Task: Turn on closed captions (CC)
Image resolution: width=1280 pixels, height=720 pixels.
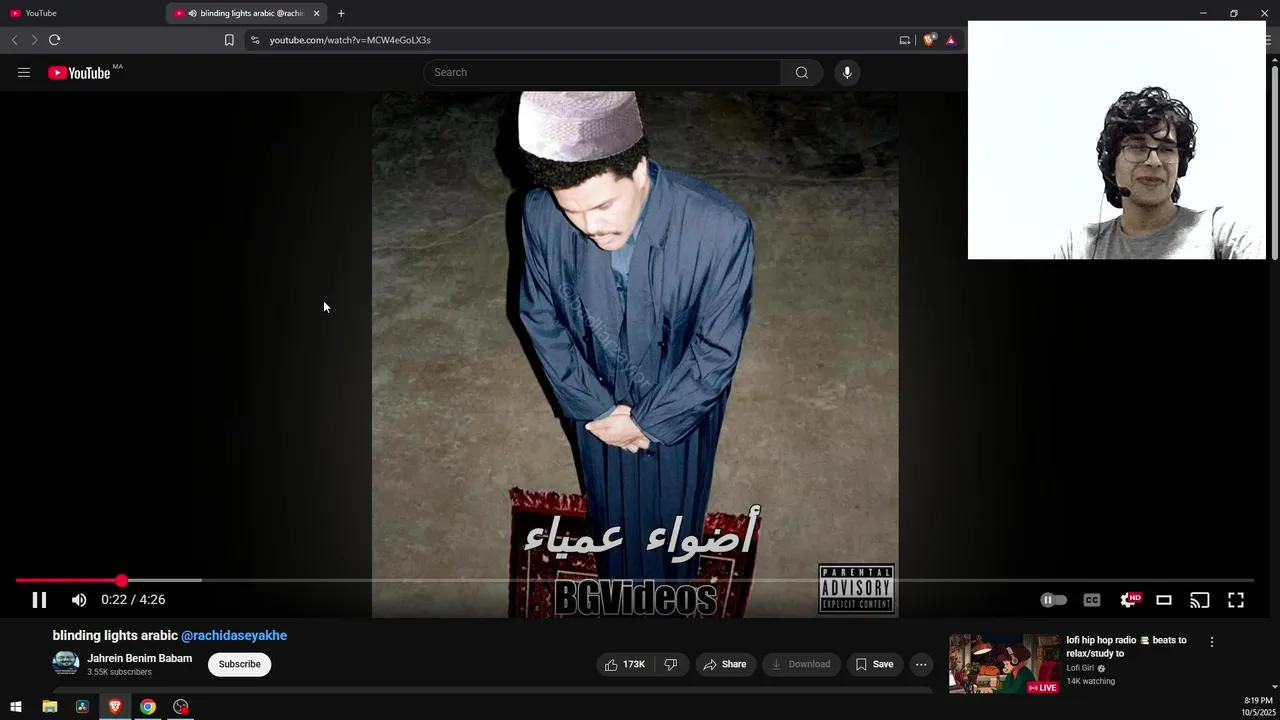Action: 1092,600
